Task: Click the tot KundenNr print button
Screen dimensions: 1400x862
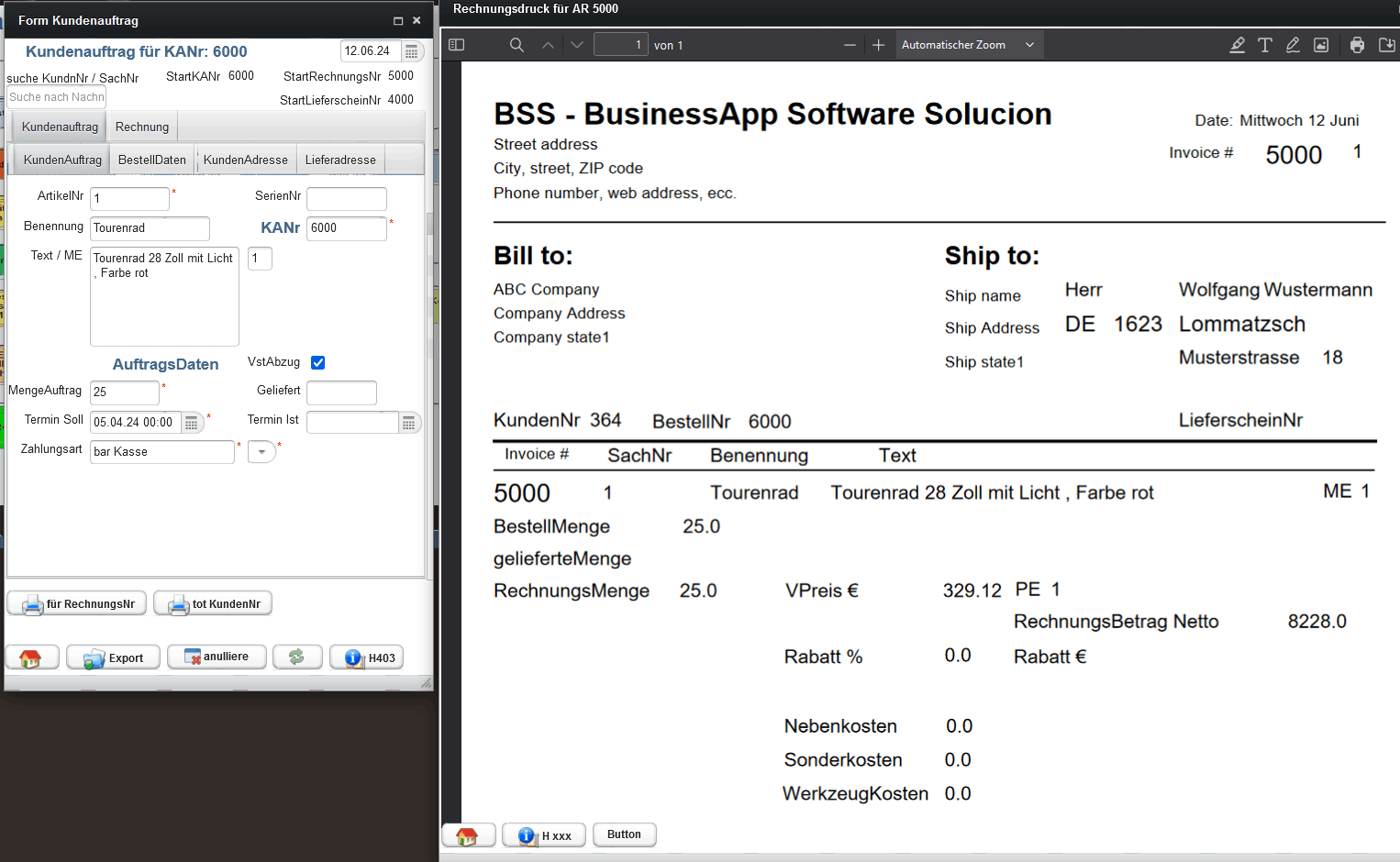Action: click(x=213, y=603)
